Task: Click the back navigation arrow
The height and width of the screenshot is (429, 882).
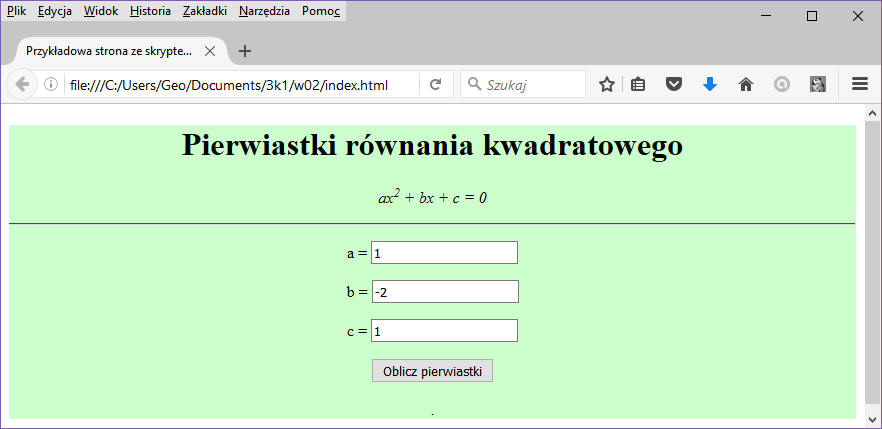Action: 23,85
